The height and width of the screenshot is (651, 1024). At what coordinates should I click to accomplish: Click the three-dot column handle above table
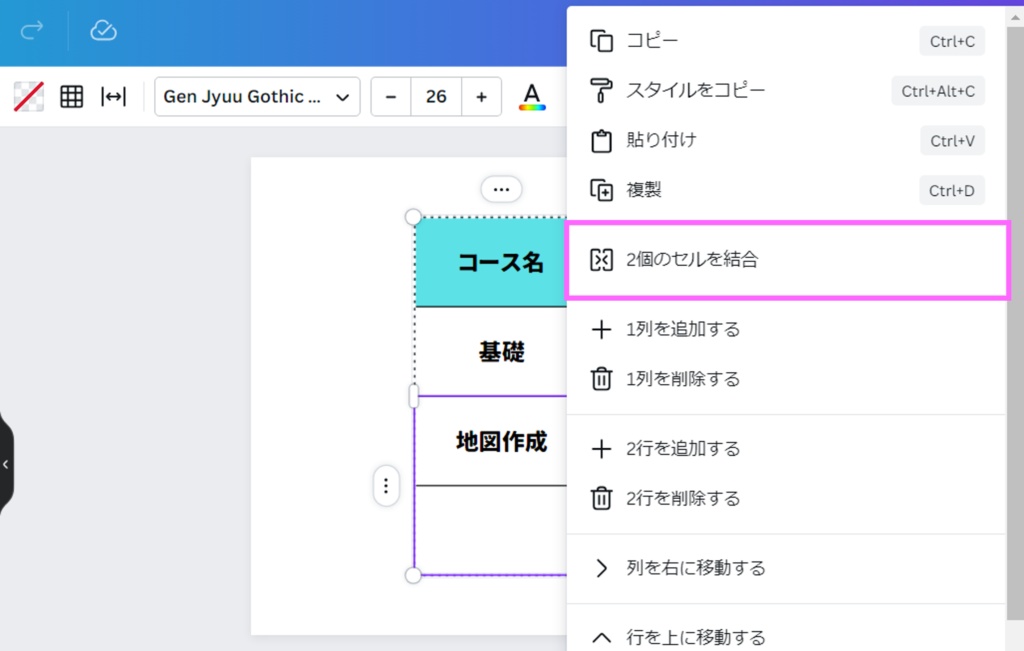coord(501,189)
